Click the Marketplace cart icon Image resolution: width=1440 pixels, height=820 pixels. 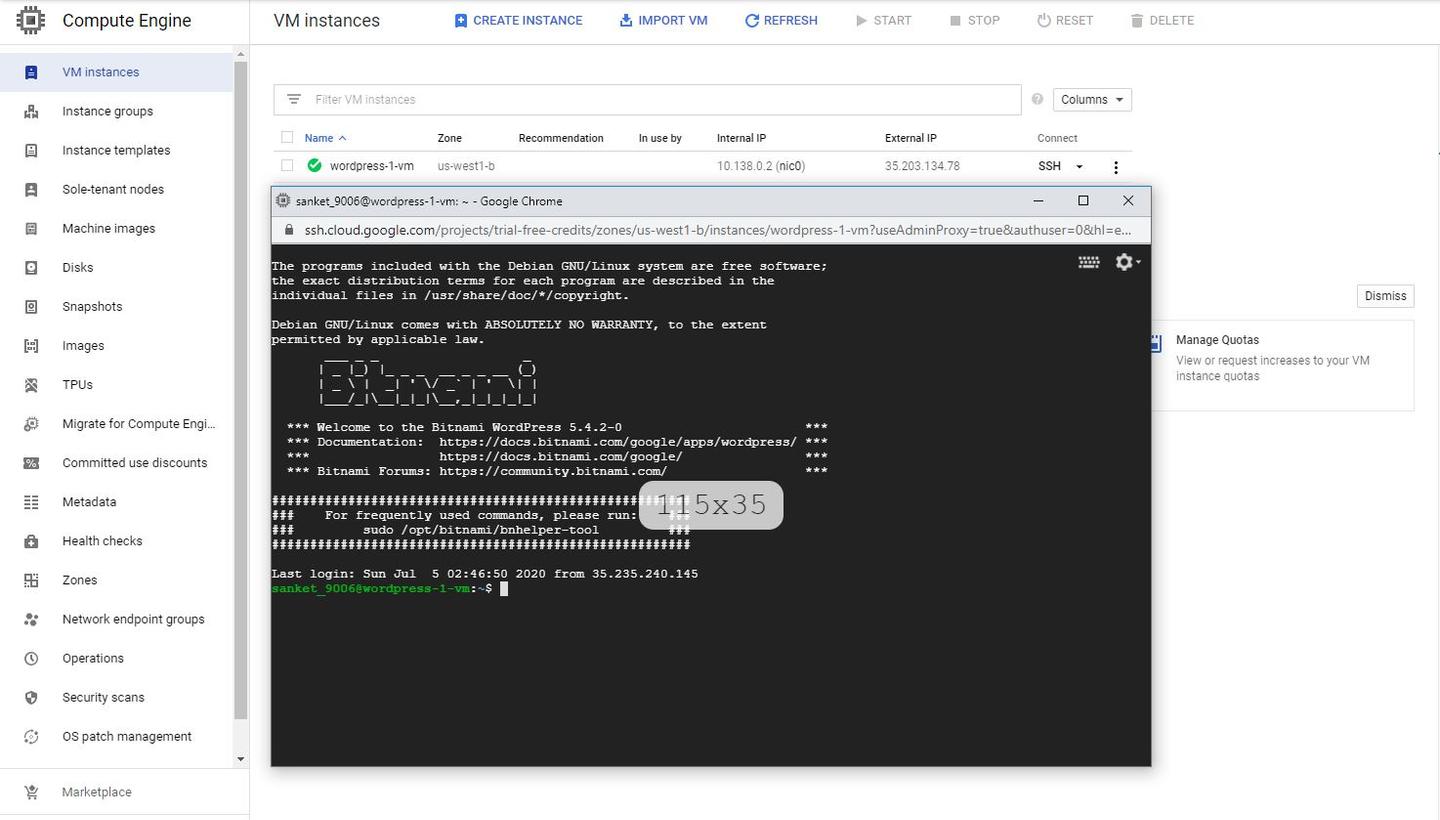click(31, 792)
